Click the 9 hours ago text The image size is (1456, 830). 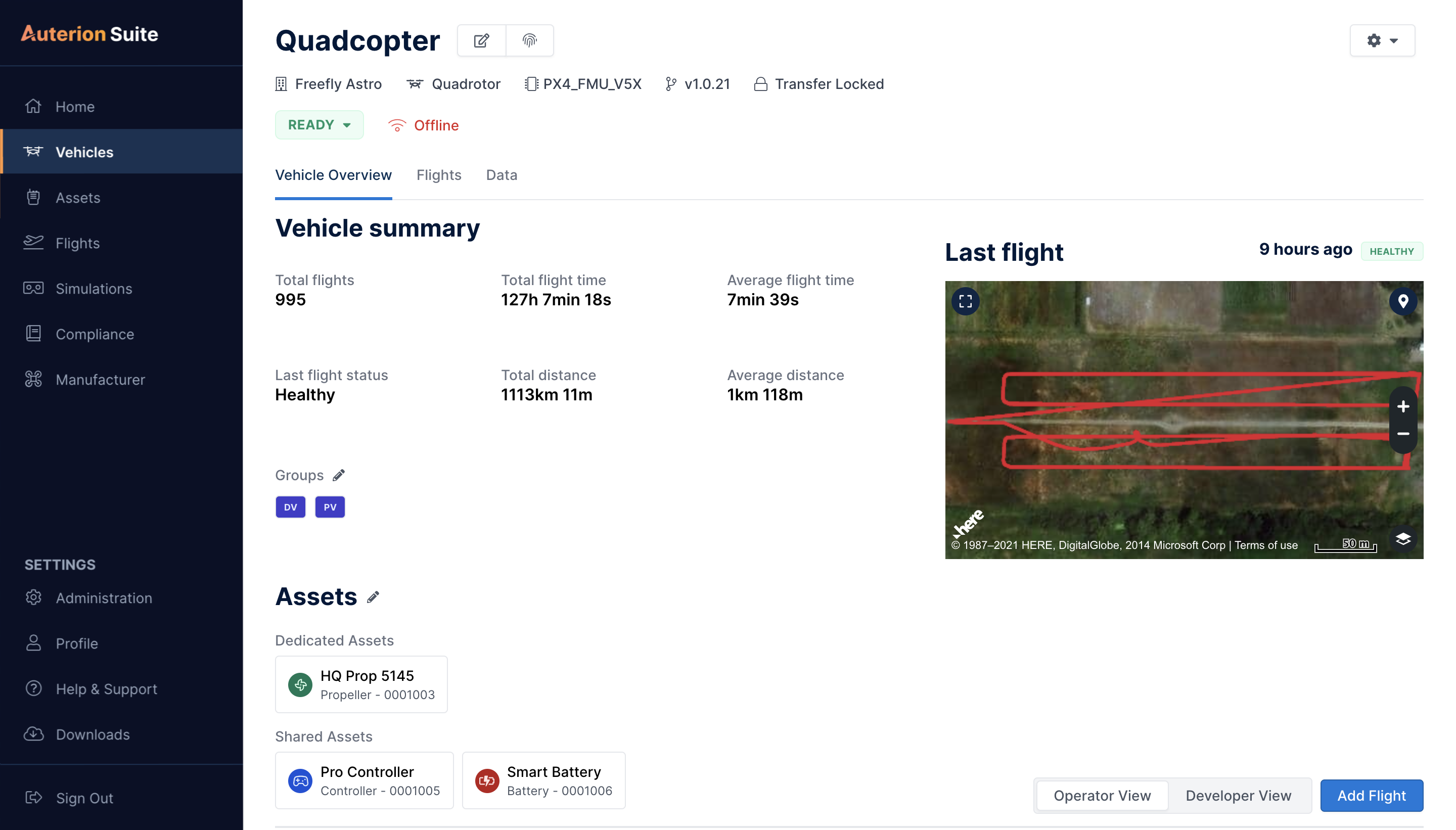(1305, 249)
